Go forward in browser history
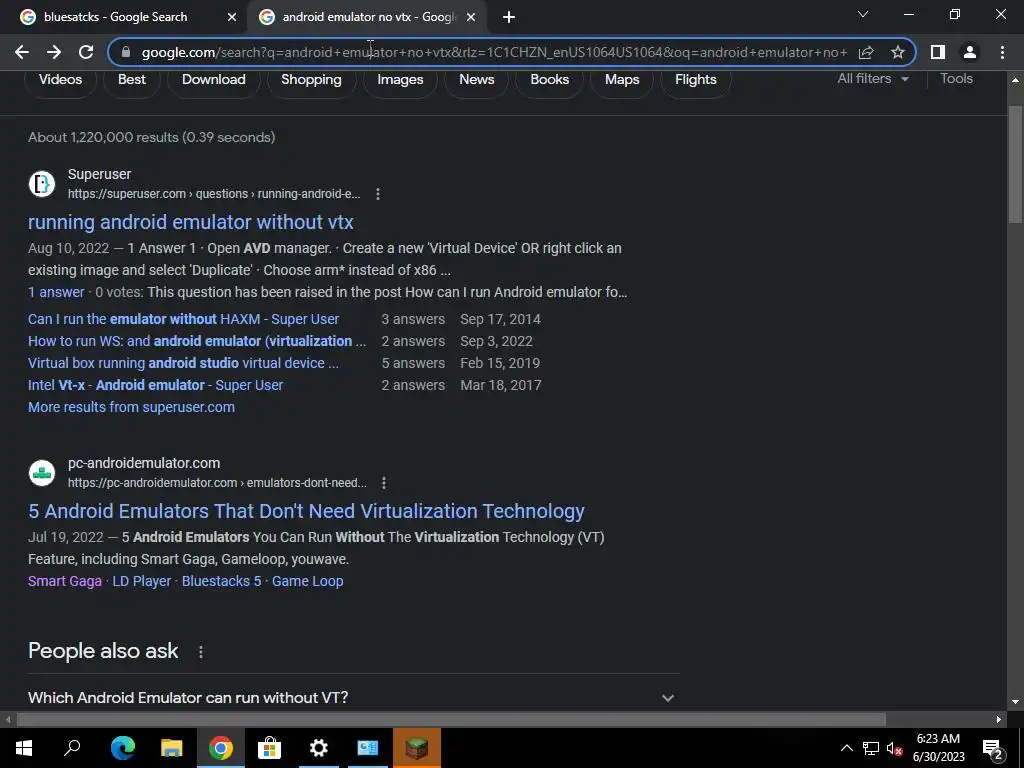This screenshot has width=1024, height=768. [x=54, y=52]
